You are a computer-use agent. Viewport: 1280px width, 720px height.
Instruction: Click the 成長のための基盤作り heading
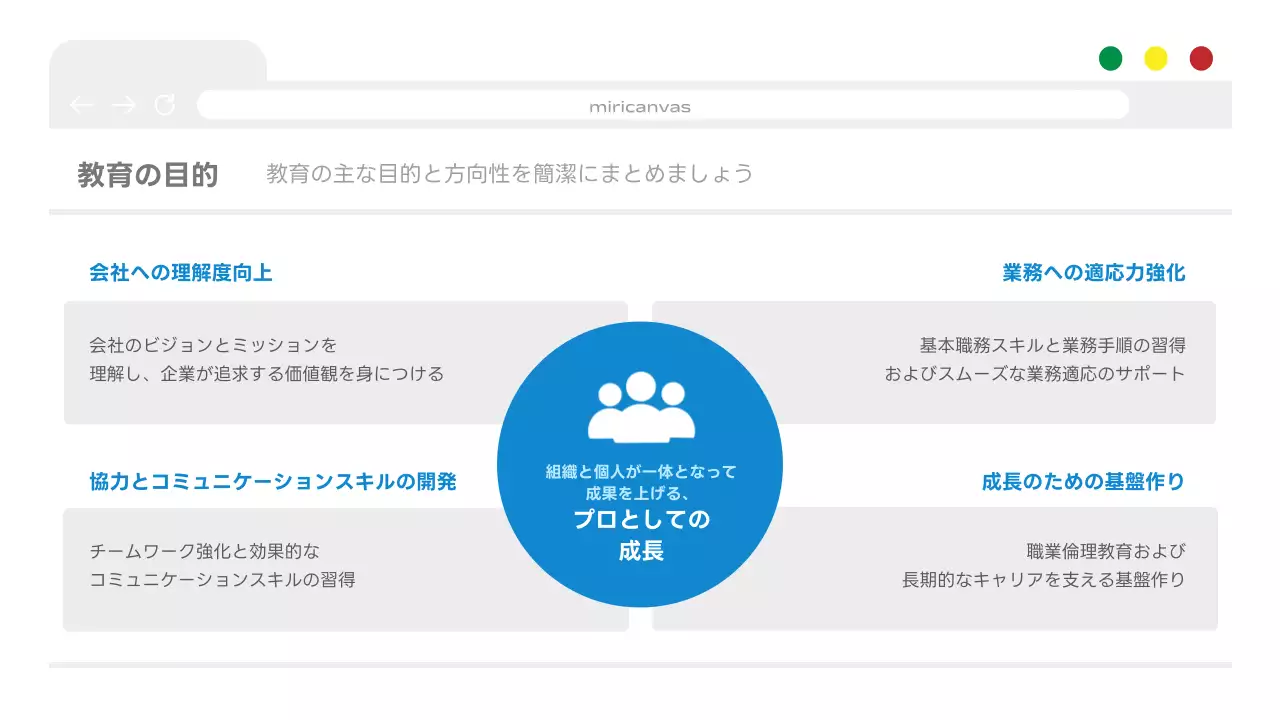(1083, 481)
